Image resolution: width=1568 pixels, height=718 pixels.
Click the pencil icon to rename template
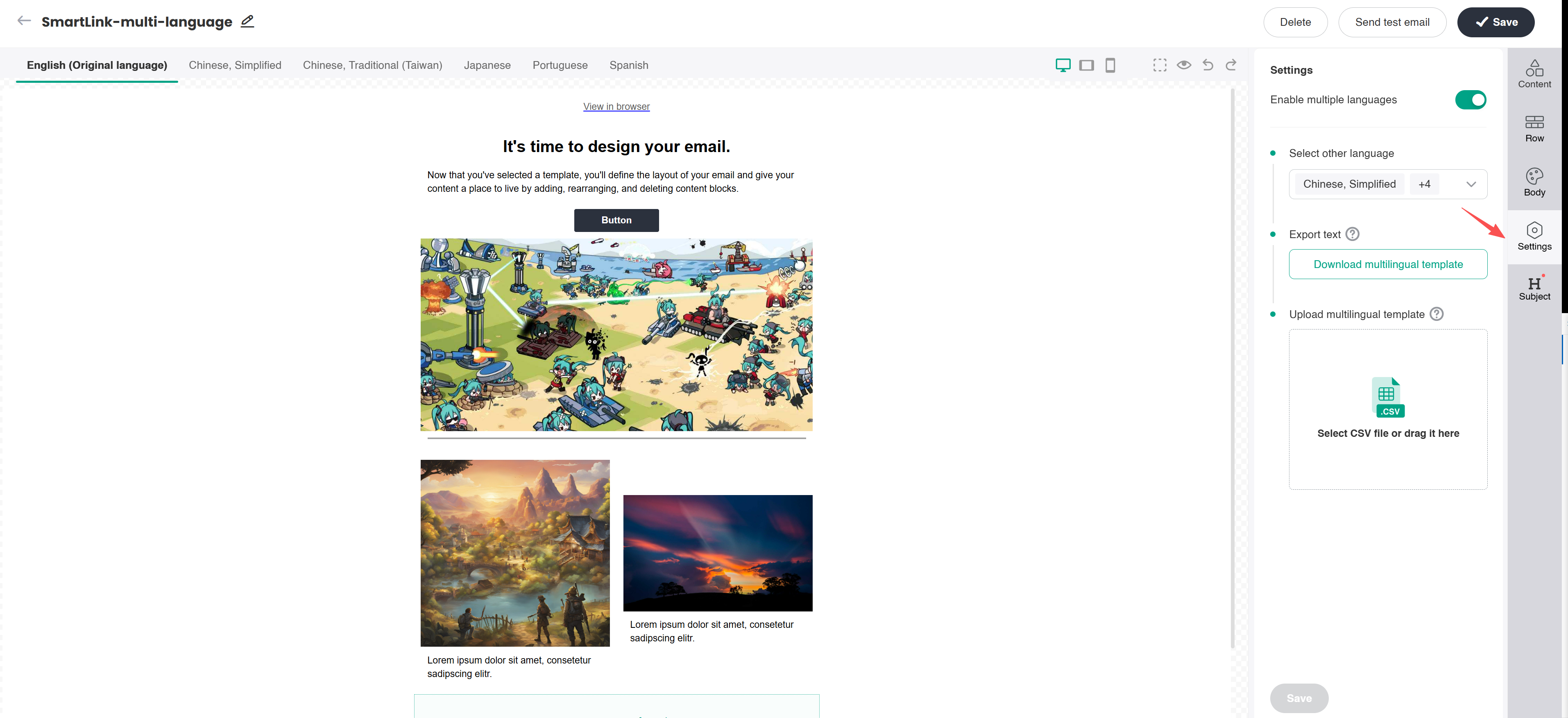click(x=247, y=21)
